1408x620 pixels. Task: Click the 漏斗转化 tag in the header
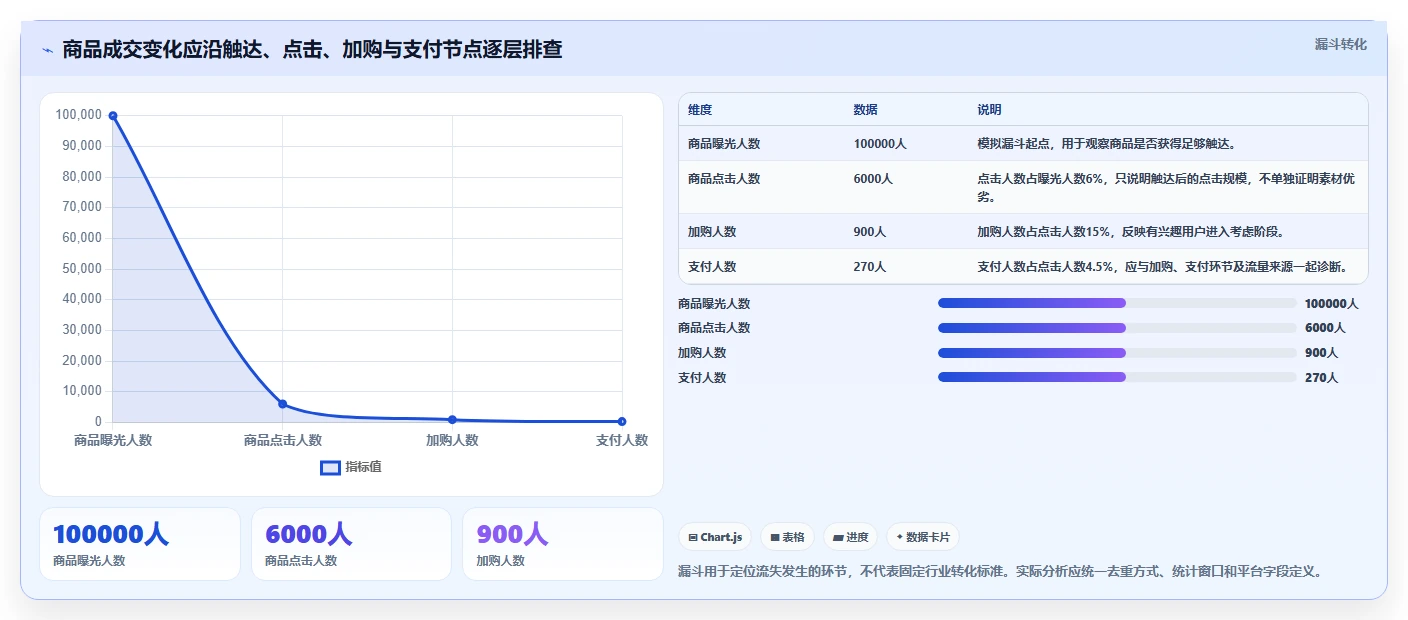point(1340,44)
